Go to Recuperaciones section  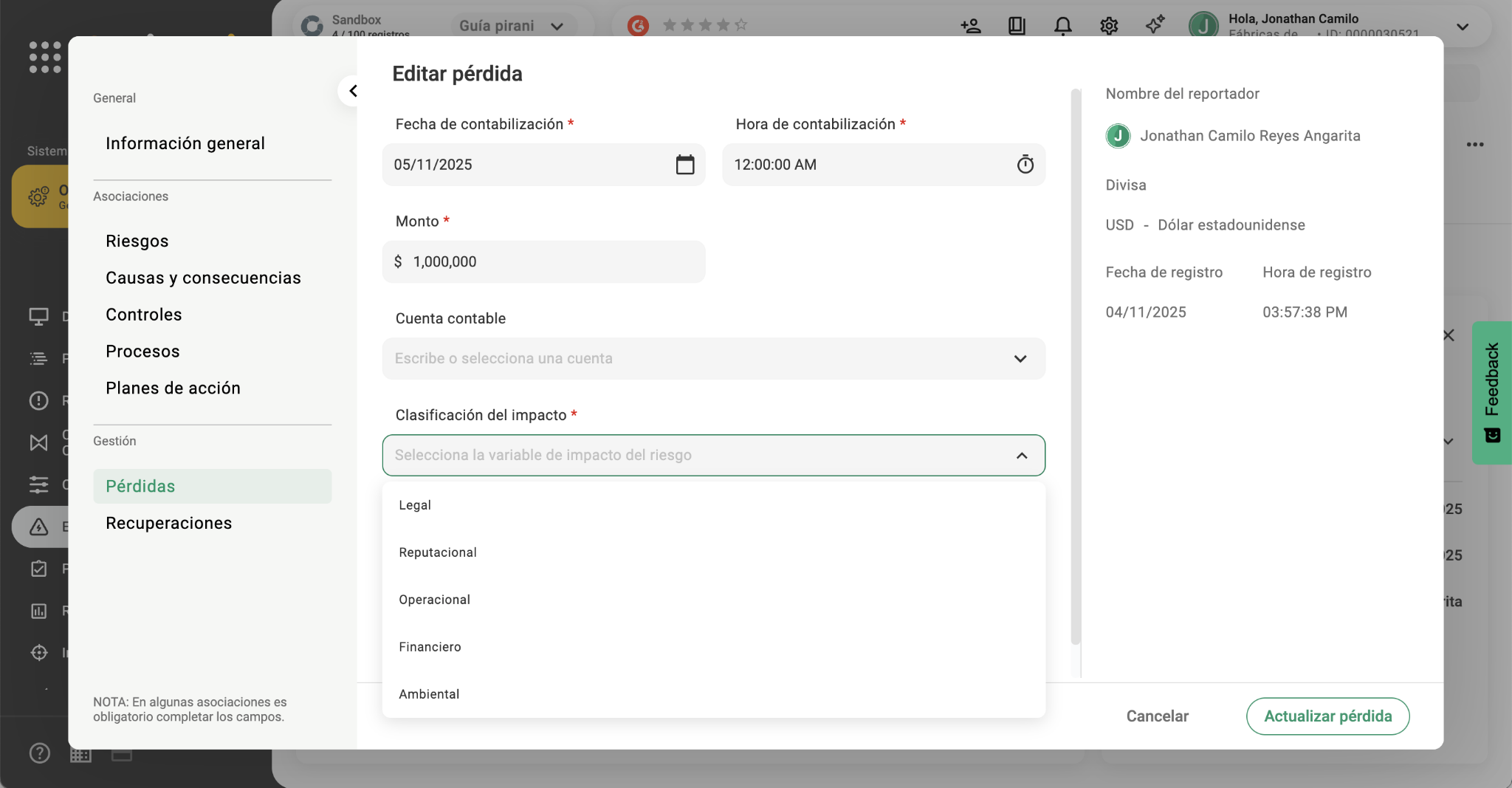pyautogui.click(x=168, y=523)
